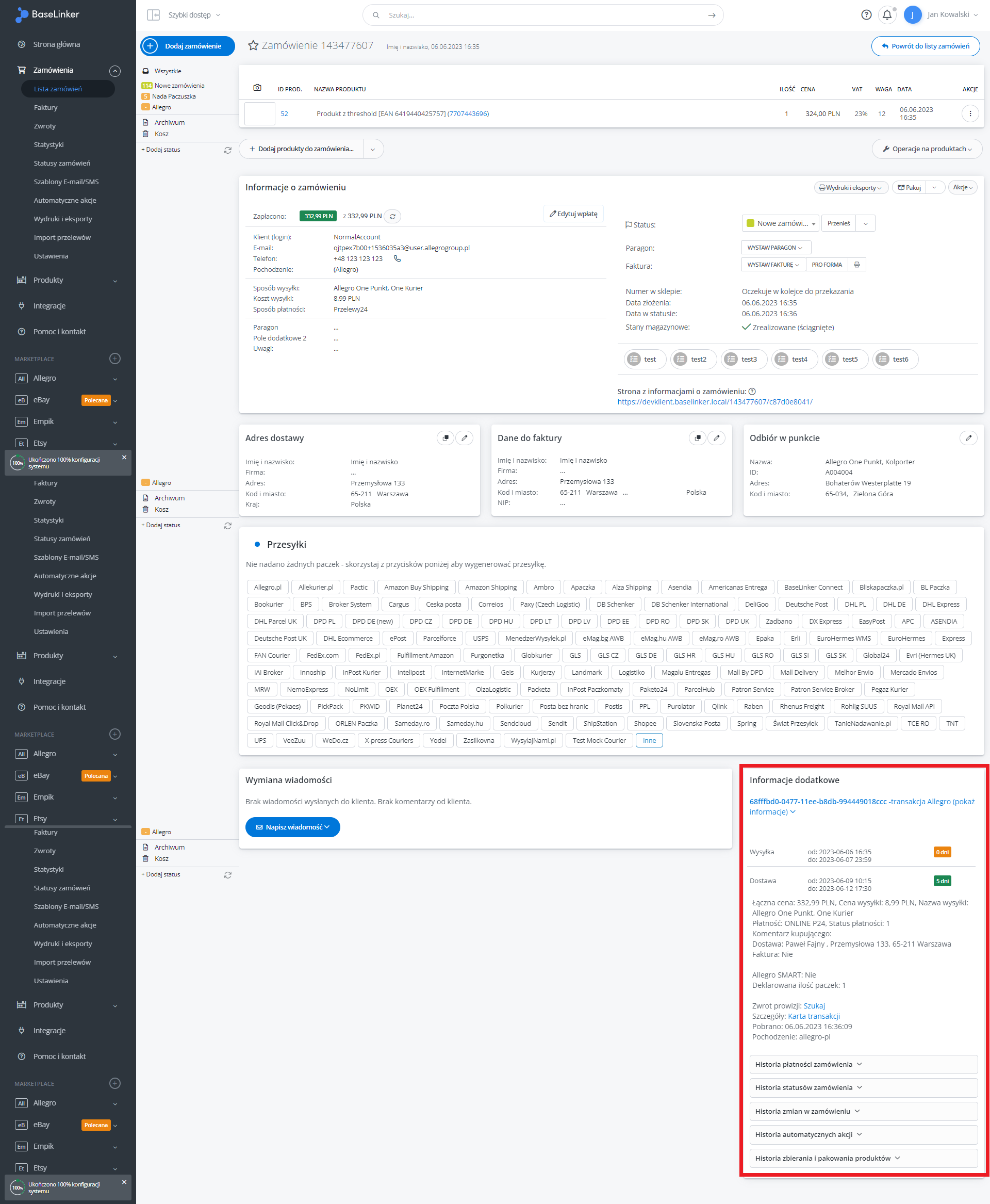Expand Historia zmian w zamówieniu

coord(863,1111)
